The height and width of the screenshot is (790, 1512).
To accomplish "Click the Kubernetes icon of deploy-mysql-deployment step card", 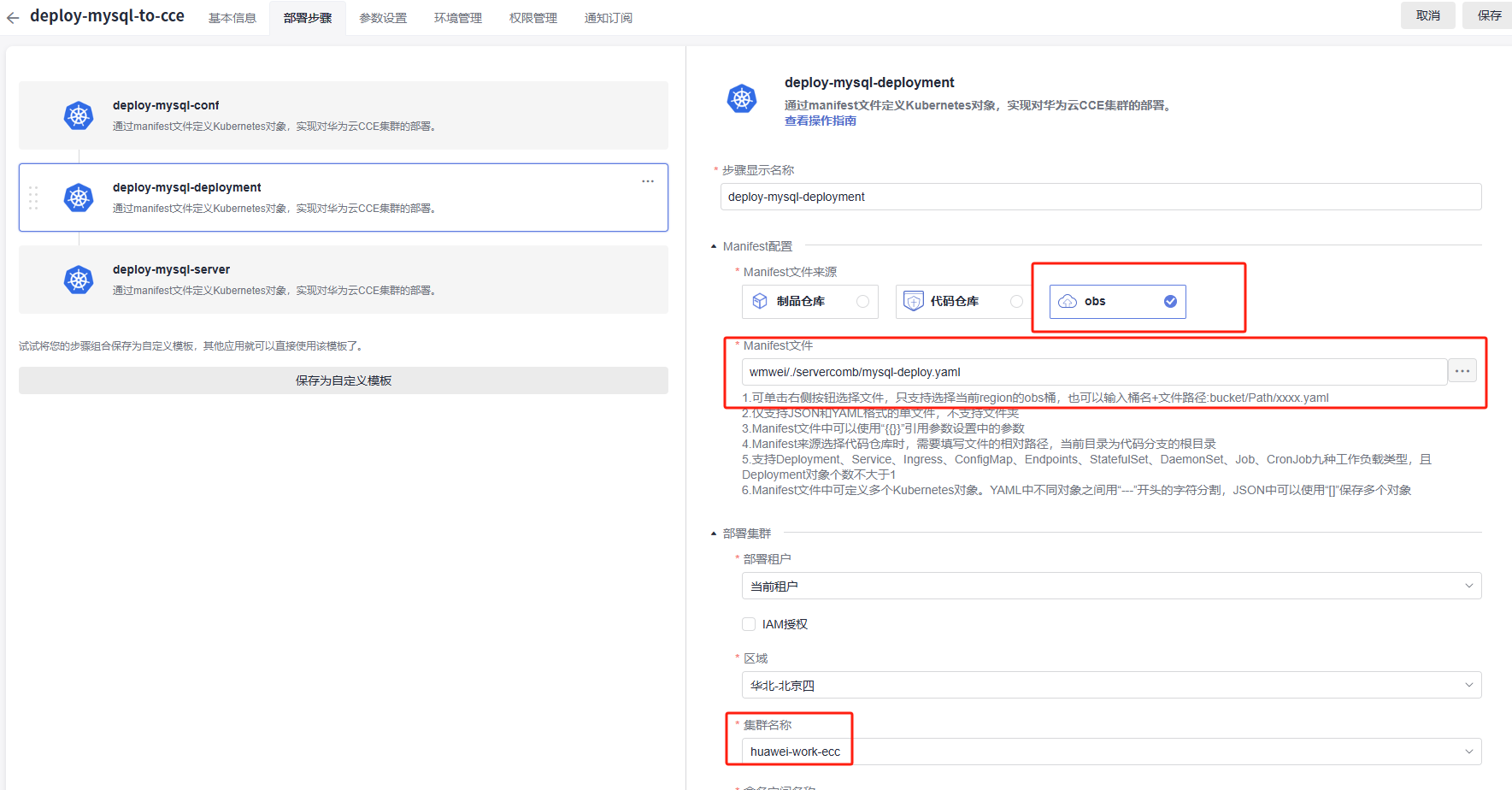I will coord(79,197).
